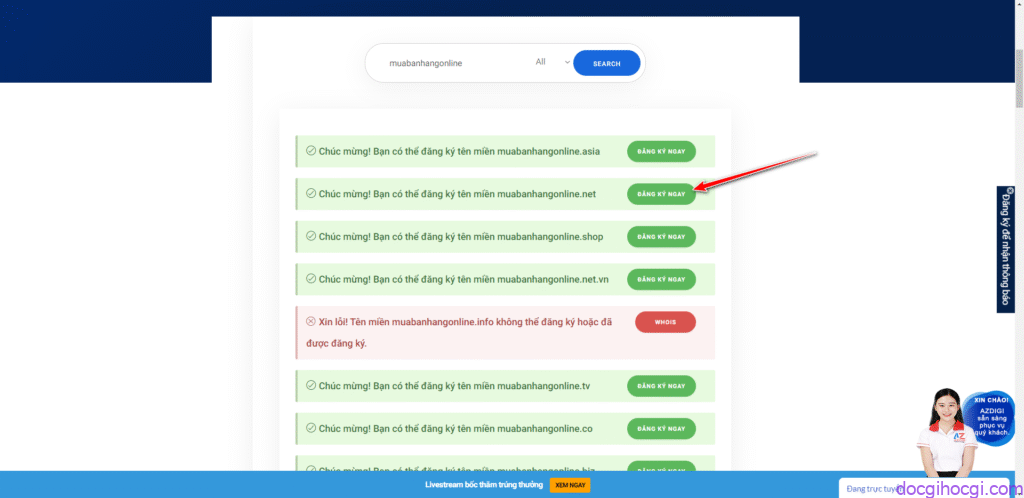Register muabanhangonline.shop with Đăng ký ngay
This screenshot has width=1024, height=498.
[x=662, y=236]
